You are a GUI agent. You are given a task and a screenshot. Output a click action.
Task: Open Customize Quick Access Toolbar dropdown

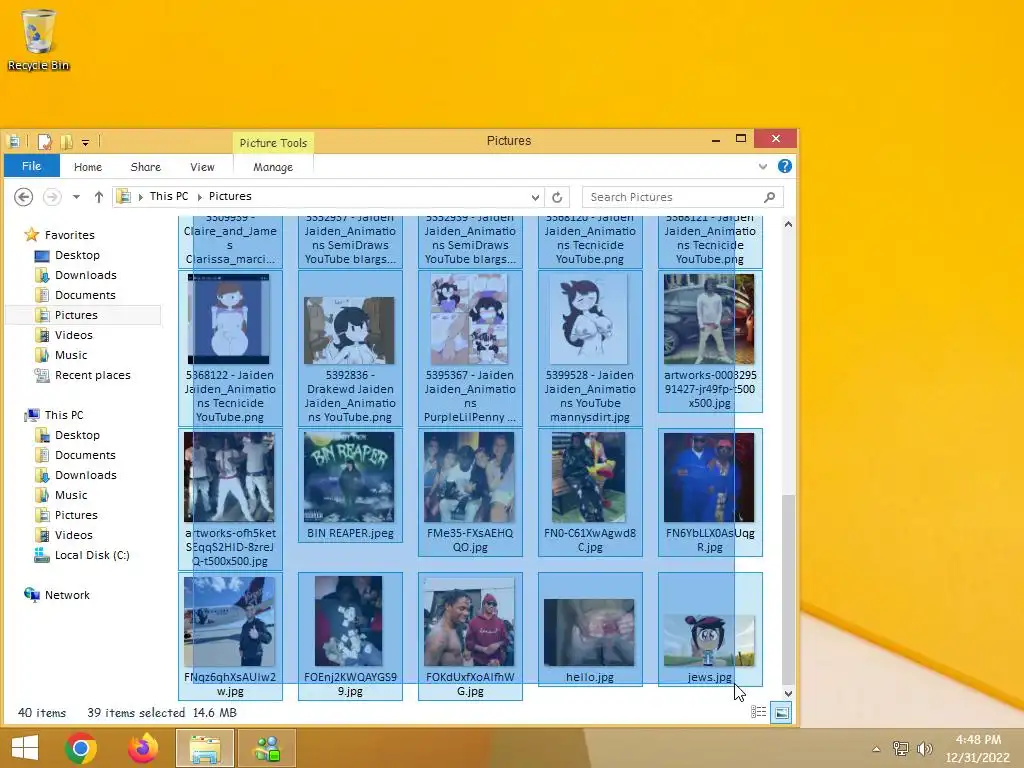click(x=85, y=142)
